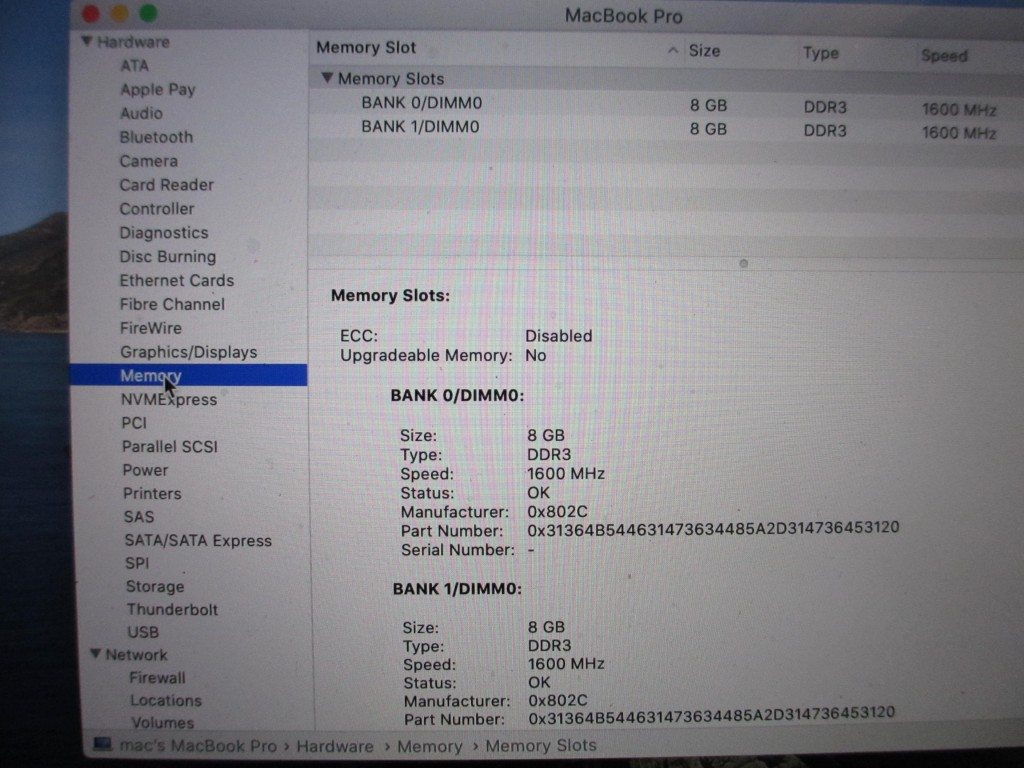Image resolution: width=1024 pixels, height=768 pixels.
Task: Click the BANK 0/DIMM0 Manufacturer 0x802C value
Action: pyautogui.click(x=557, y=512)
